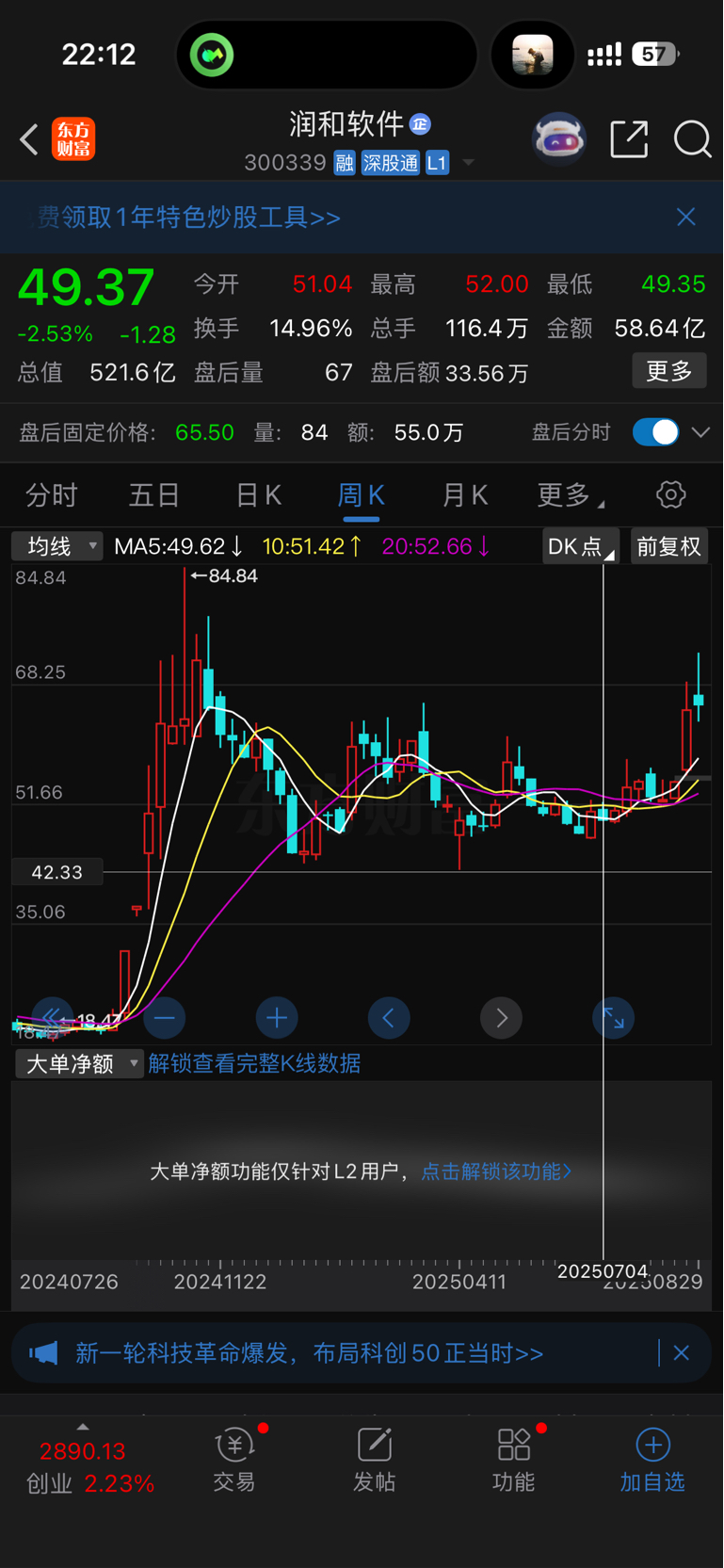Tap the MA5:49.62 value

179,546
